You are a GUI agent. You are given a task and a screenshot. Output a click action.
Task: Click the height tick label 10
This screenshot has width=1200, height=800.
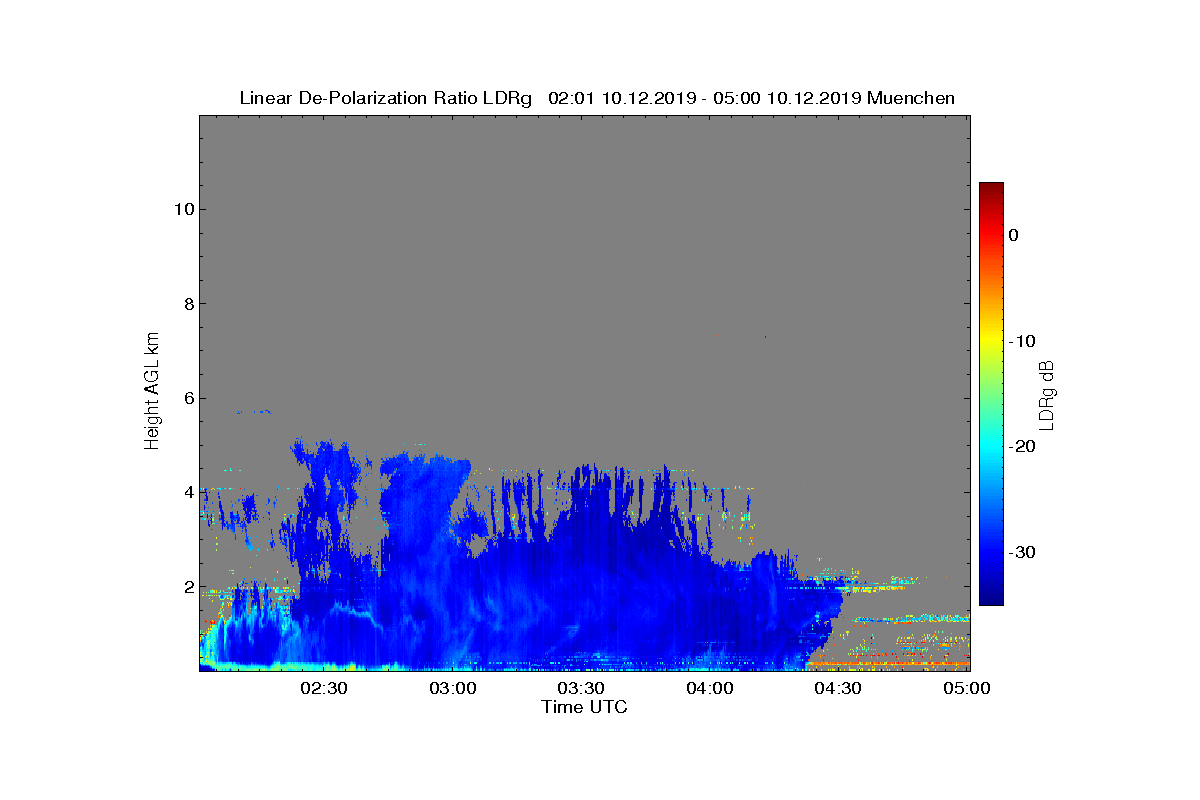coord(182,209)
